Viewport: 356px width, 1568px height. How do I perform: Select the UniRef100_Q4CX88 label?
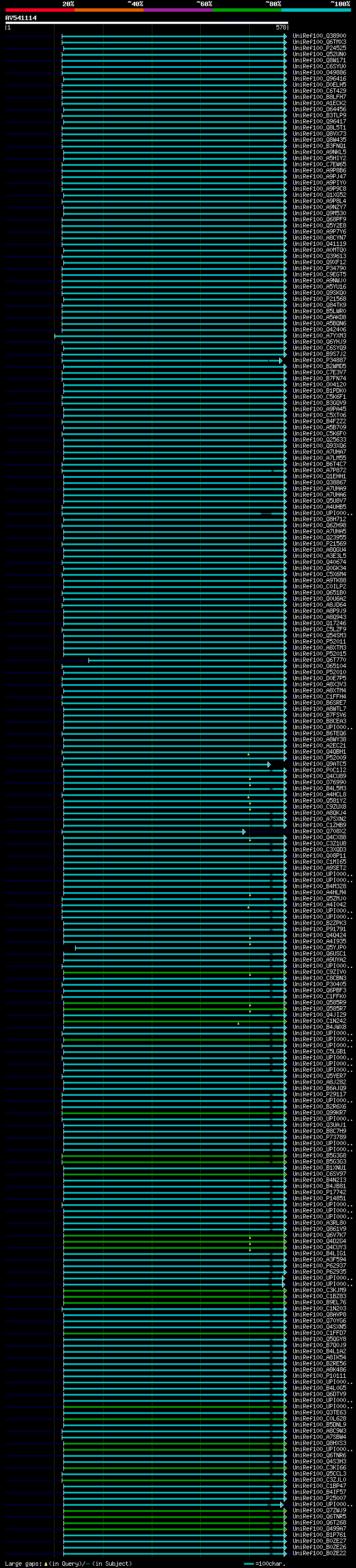coord(319,838)
